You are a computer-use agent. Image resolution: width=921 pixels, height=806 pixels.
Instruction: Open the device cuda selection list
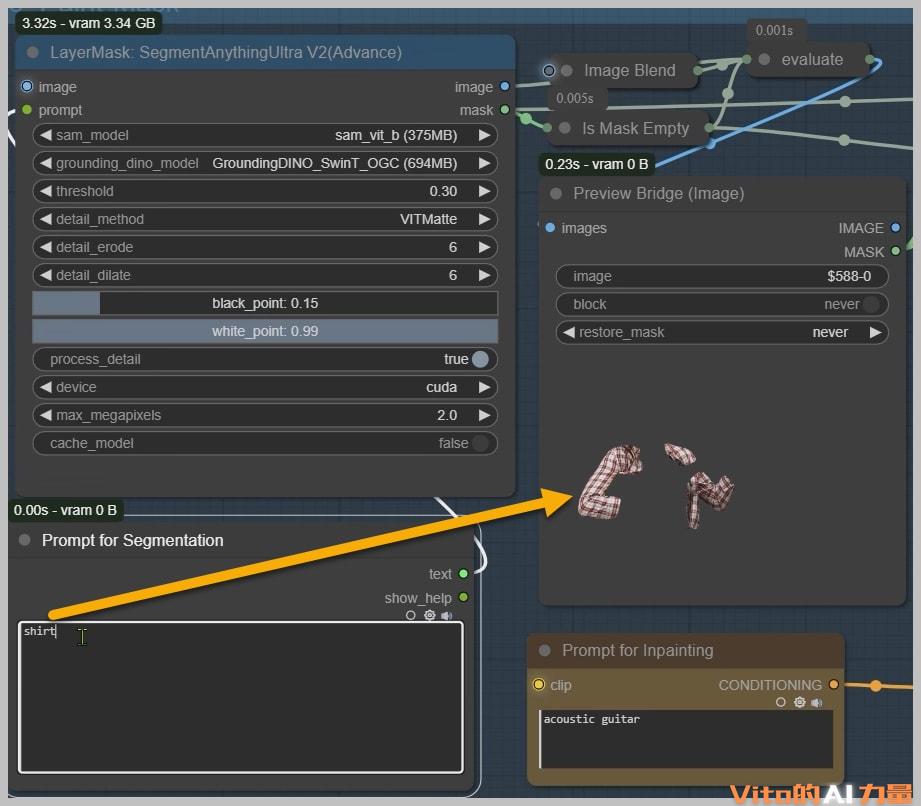click(x=265, y=387)
